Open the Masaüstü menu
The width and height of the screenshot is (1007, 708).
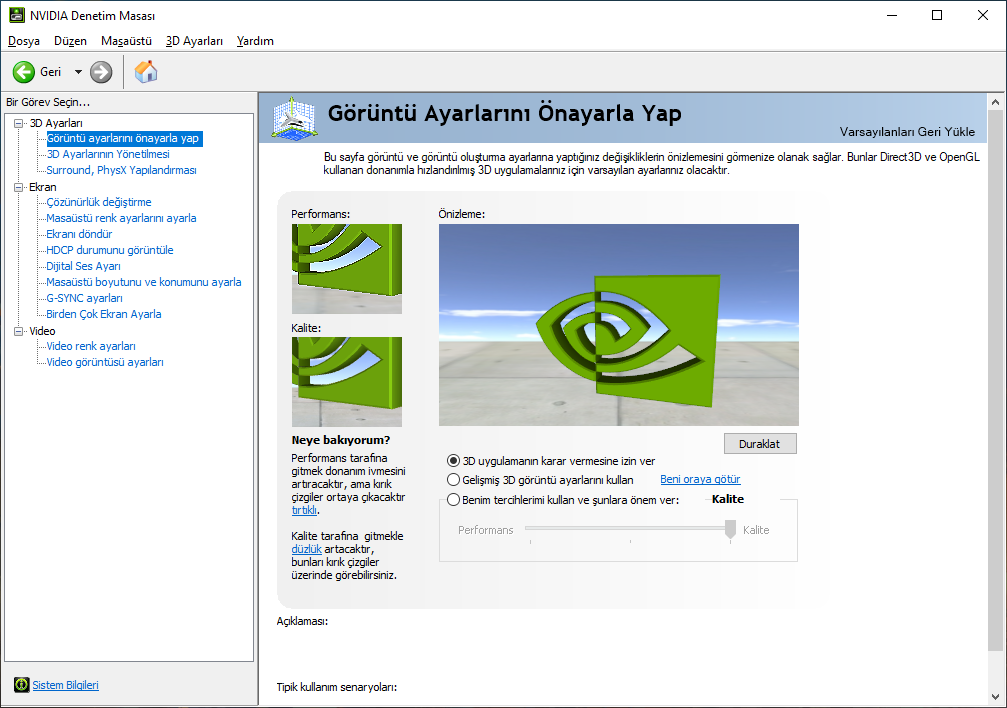[x=127, y=41]
